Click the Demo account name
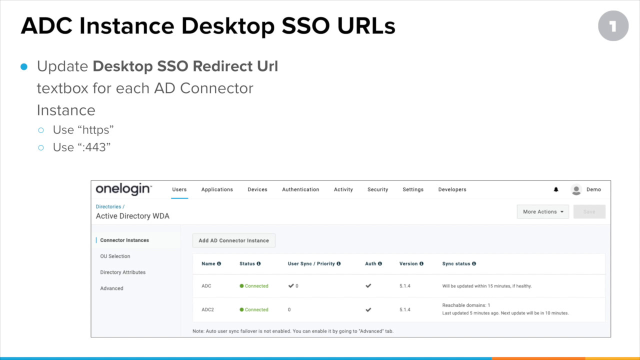640x360 pixels. (x=593, y=189)
